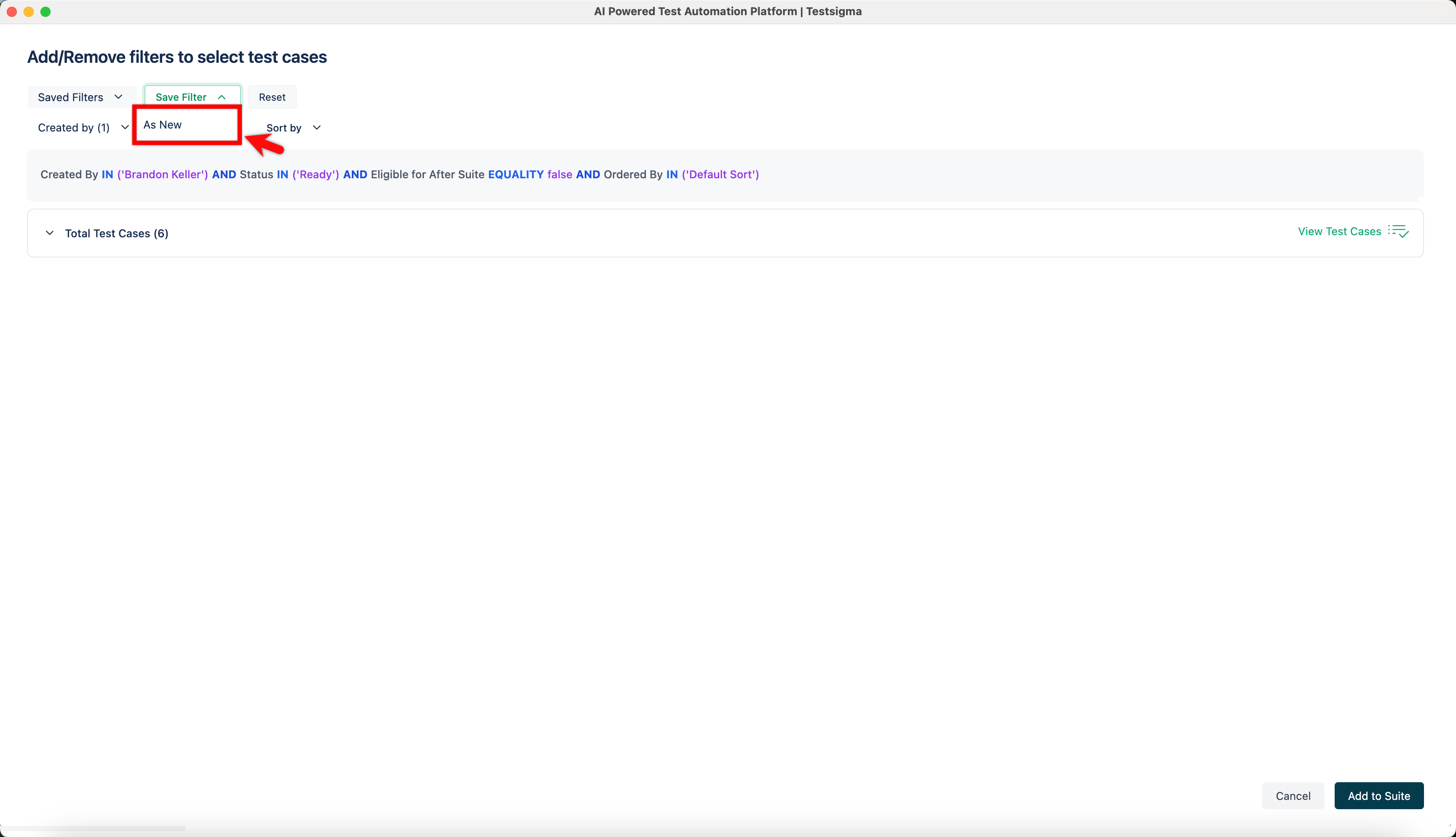The height and width of the screenshot is (837, 1456).
Task: Open View Test Cases link
Action: click(1339, 231)
